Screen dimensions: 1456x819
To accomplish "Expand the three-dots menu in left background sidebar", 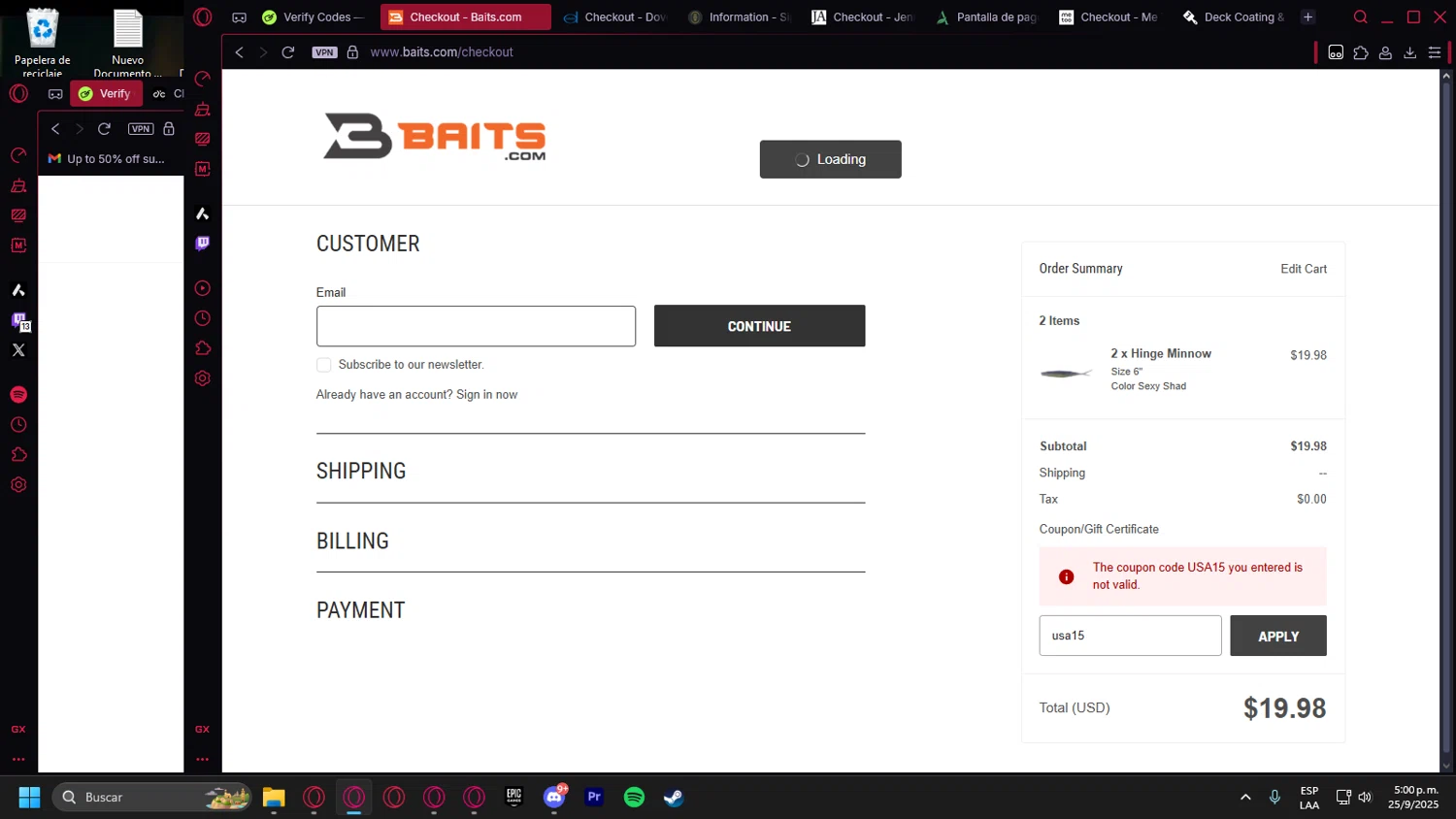I will coord(18,759).
